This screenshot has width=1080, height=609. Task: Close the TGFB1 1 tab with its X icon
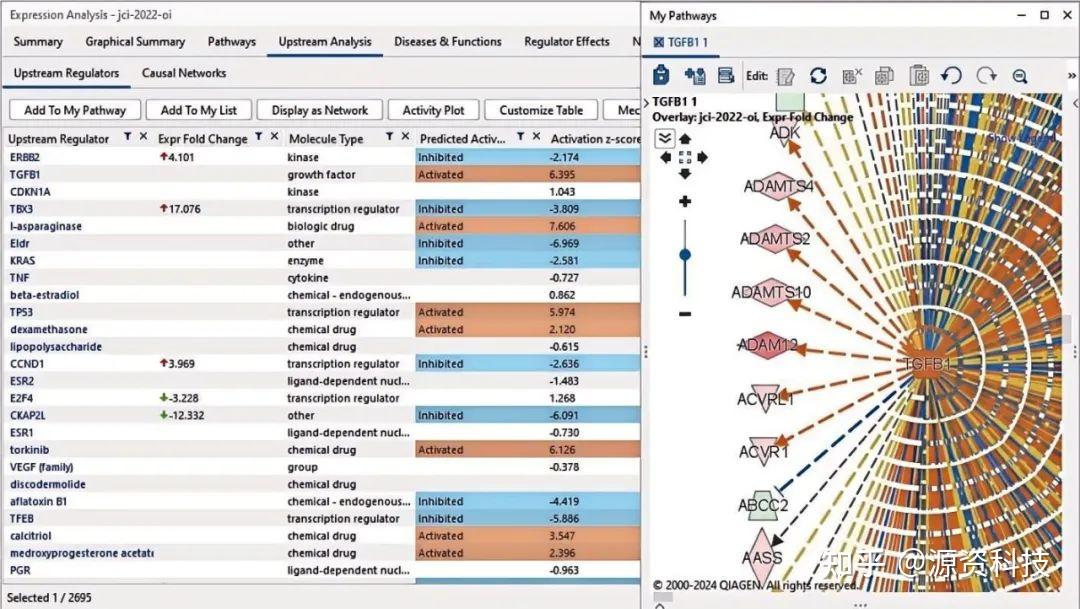[x=658, y=42]
